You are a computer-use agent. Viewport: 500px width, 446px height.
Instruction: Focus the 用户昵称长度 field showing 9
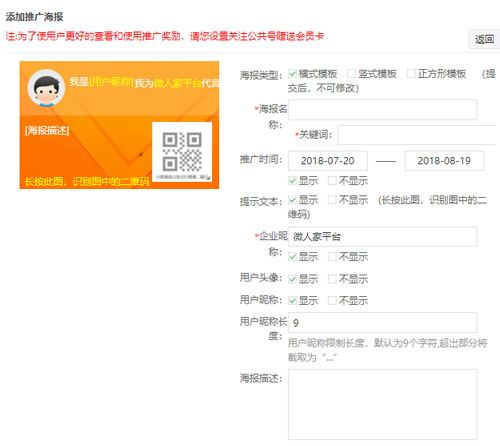tap(382, 322)
